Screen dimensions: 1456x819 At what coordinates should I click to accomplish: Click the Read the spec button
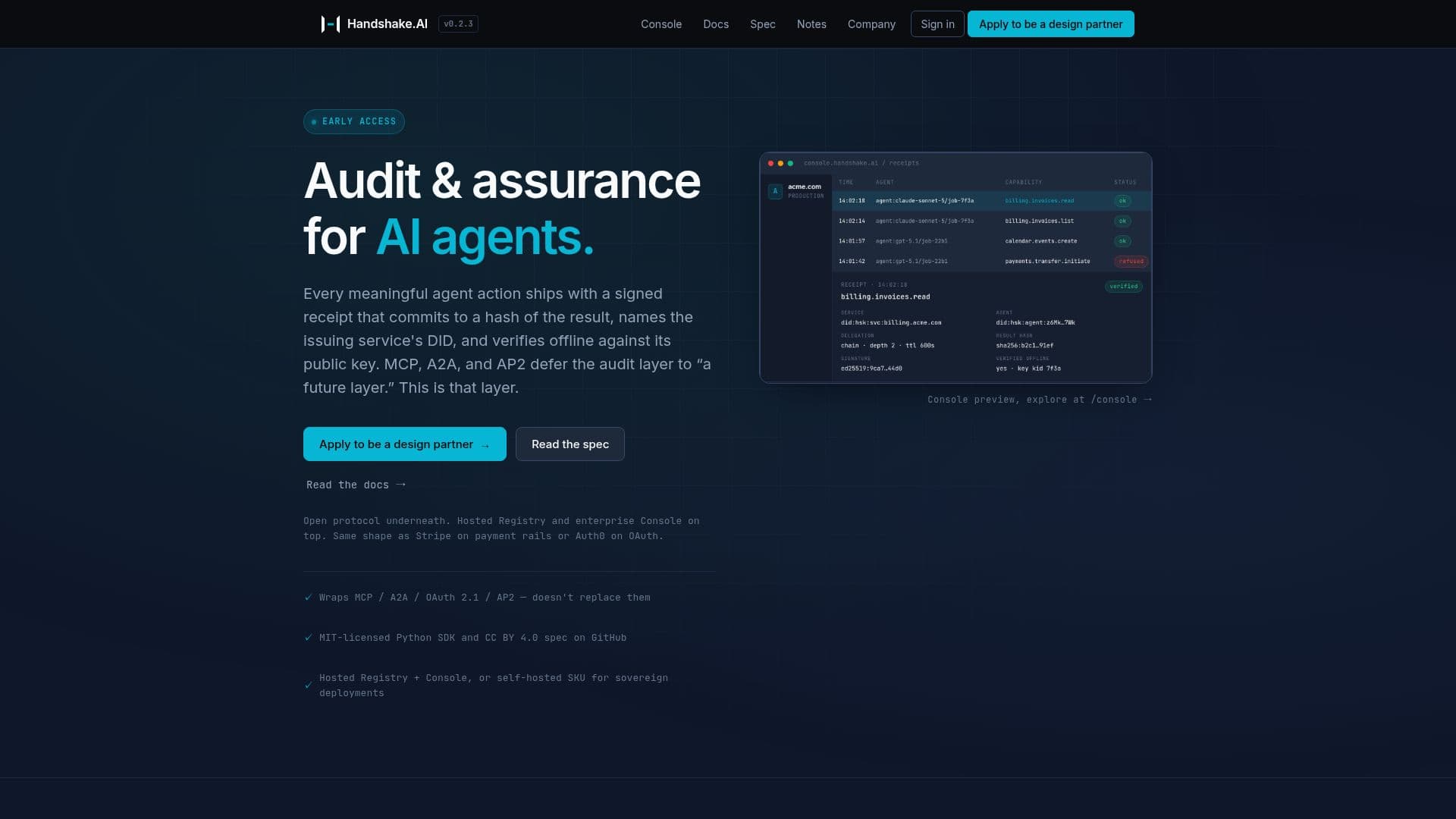coord(570,444)
